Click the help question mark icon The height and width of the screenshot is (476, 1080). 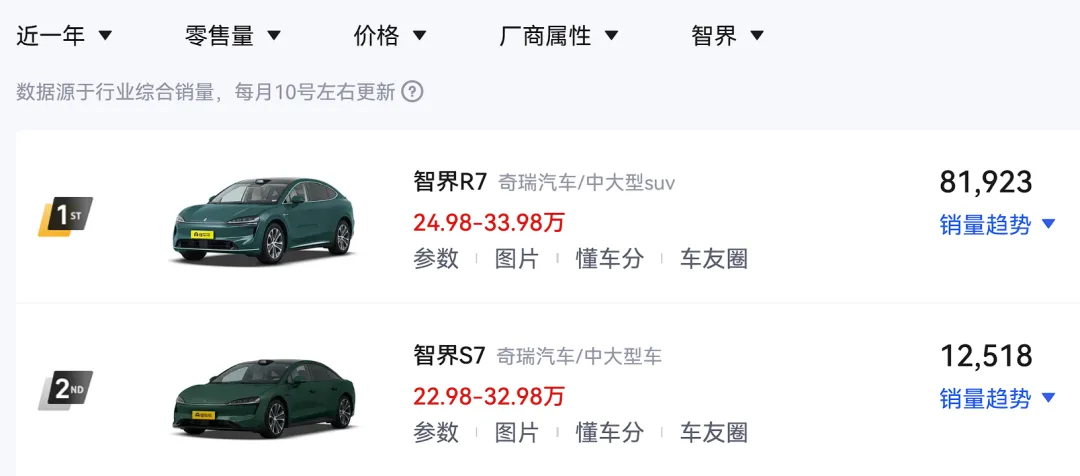click(412, 92)
